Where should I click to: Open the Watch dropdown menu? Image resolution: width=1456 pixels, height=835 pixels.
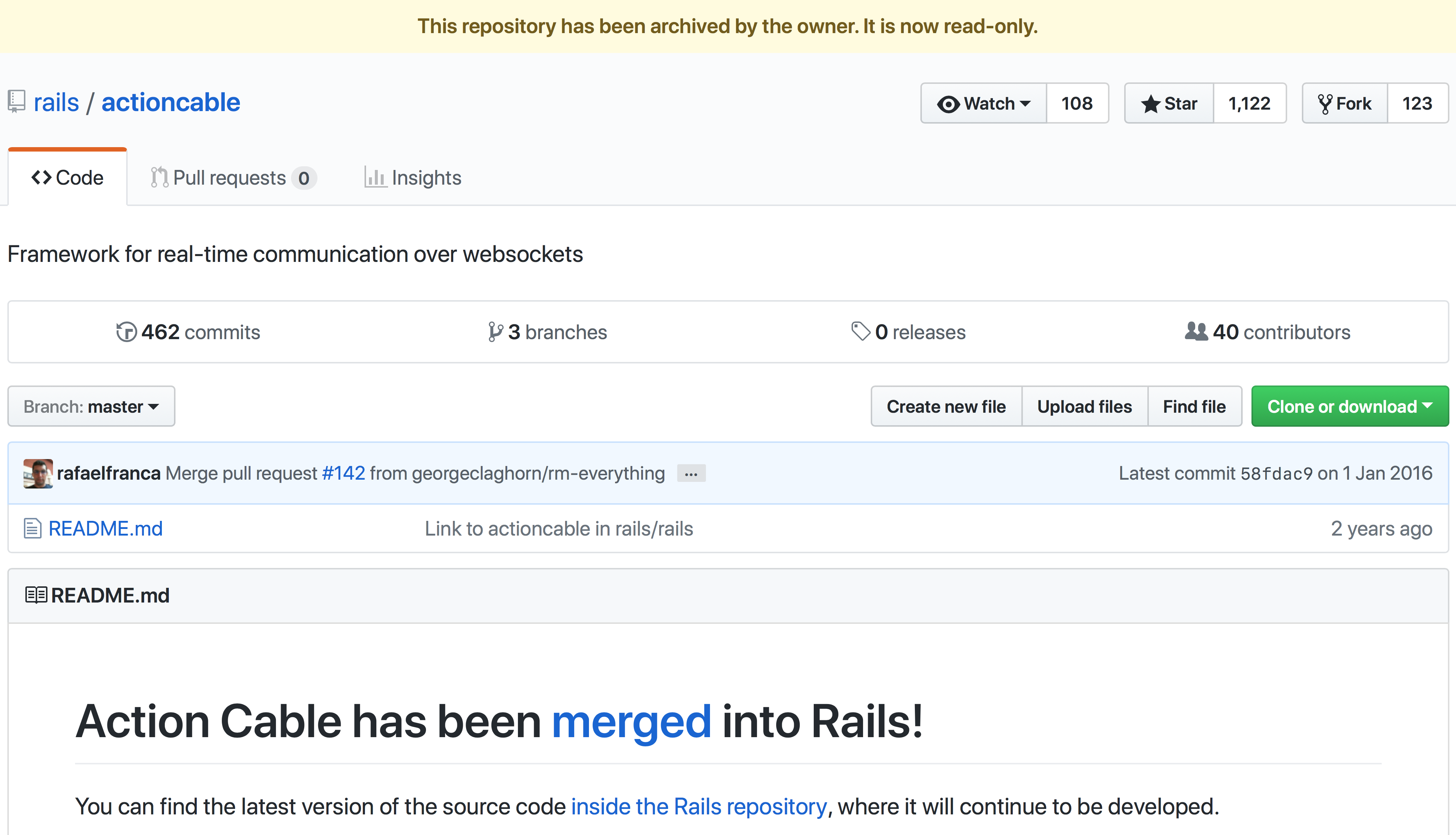tap(983, 104)
